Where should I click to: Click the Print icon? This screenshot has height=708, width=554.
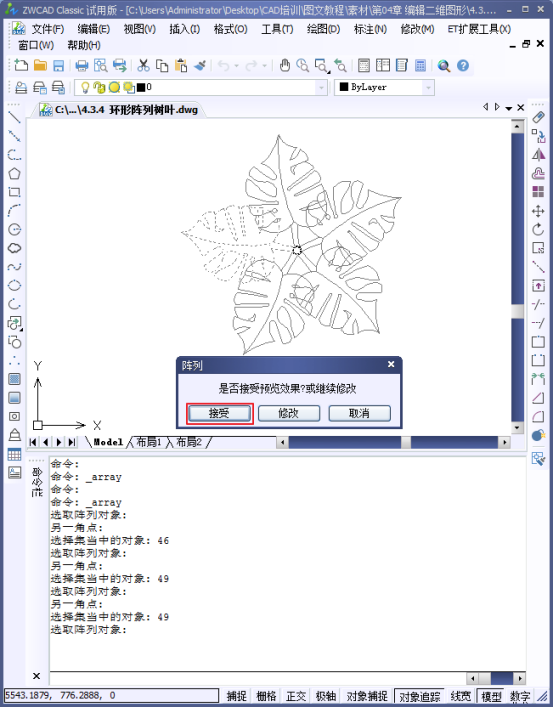[x=82, y=66]
